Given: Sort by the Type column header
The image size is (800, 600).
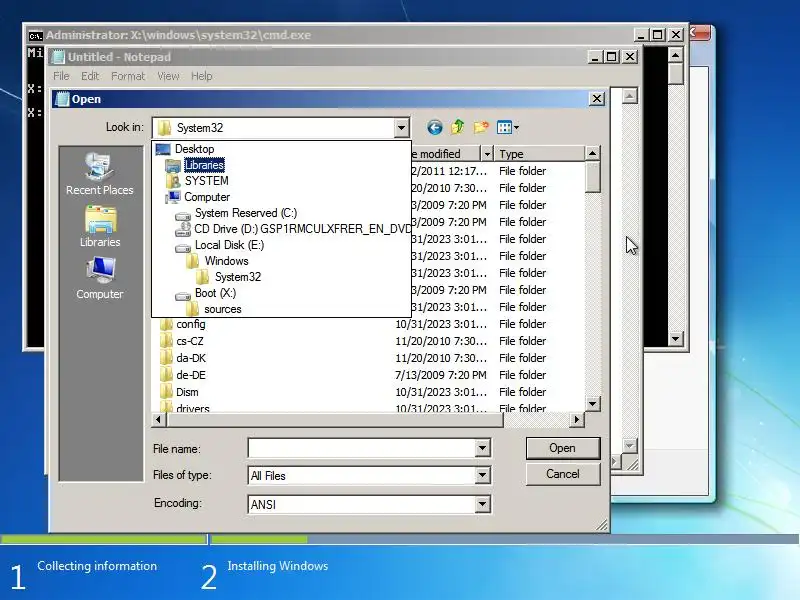Looking at the screenshot, I should coord(539,154).
